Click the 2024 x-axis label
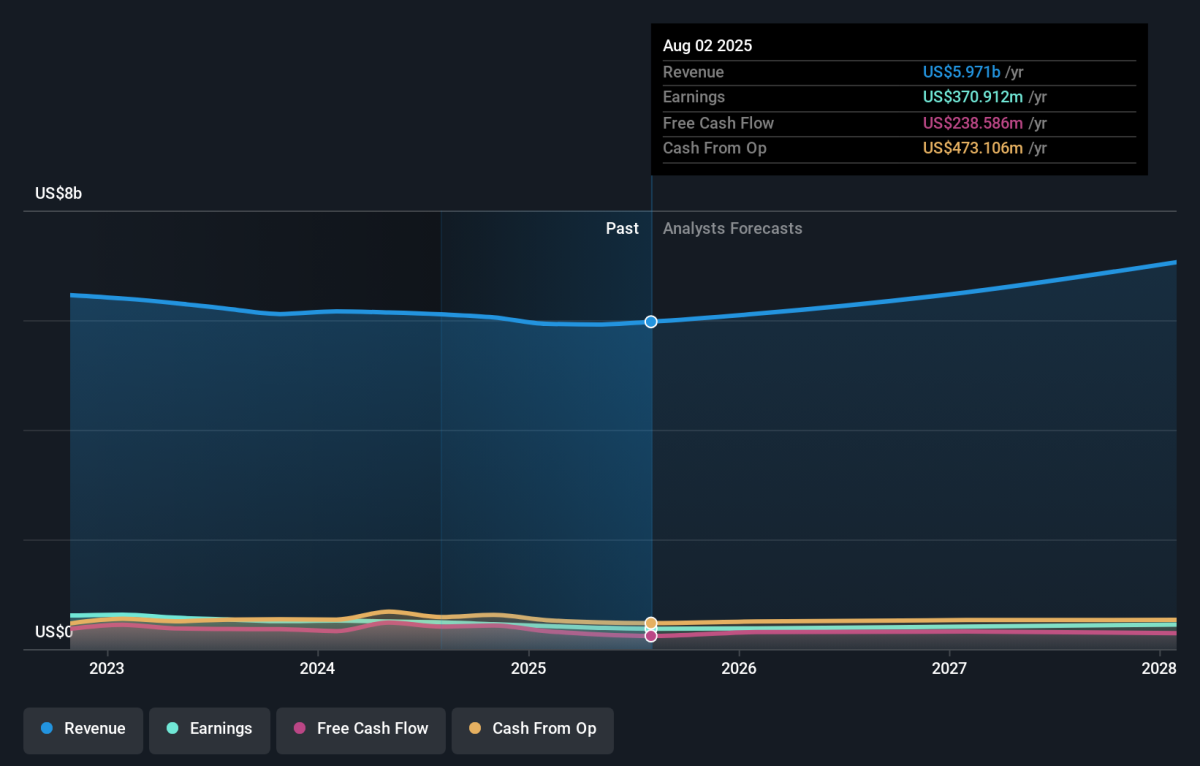Screen dimensions: 1200x766 pyautogui.click(x=317, y=668)
